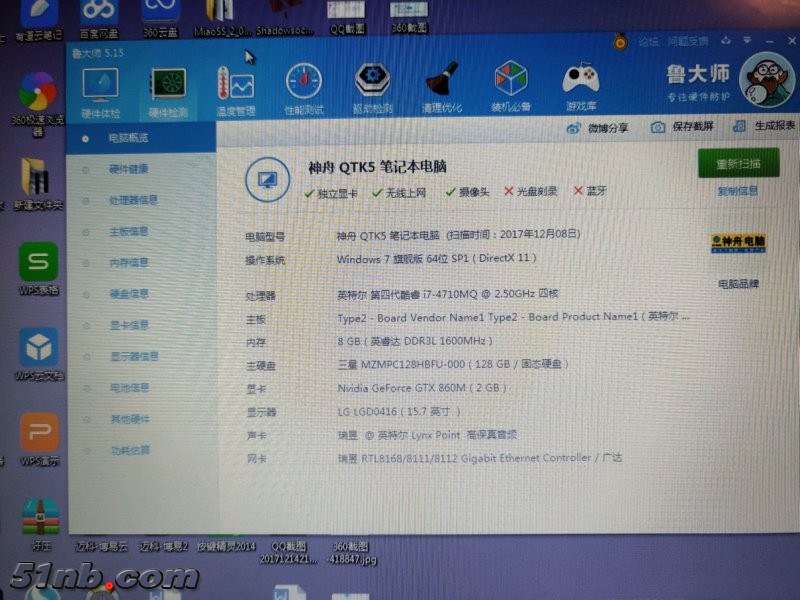Open the 360截图 418847.jpg desktop file
The image size is (800, 600).
[352, 553]
